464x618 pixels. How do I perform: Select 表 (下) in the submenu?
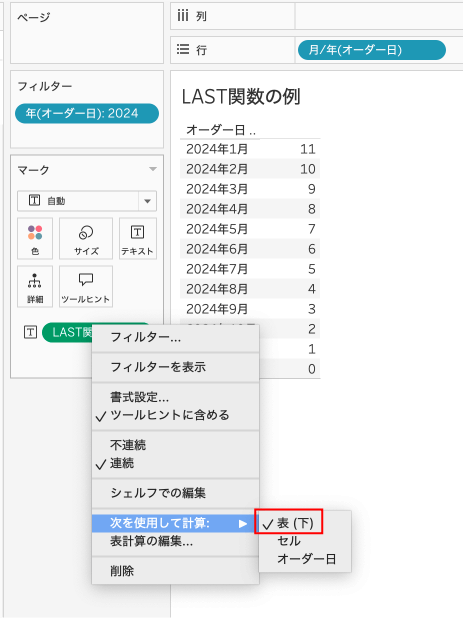(x=295, y=523)
